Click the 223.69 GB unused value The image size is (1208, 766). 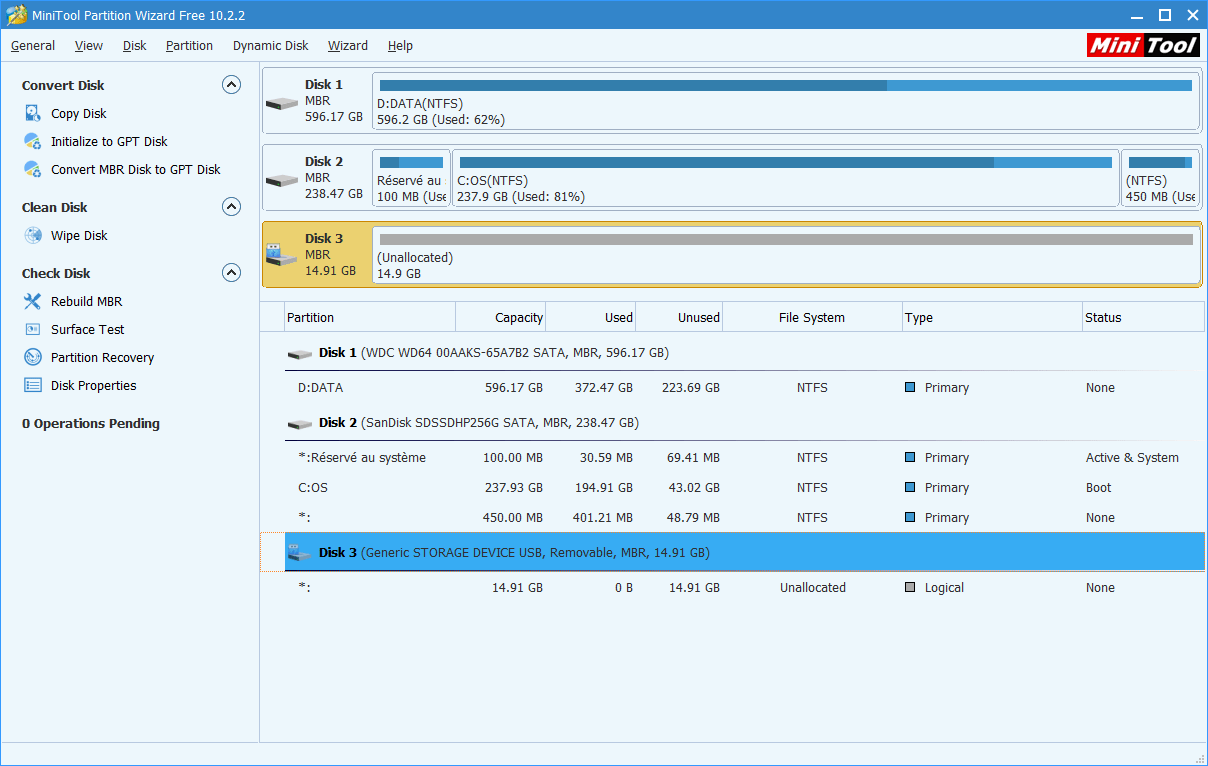(x=691, y=387)
